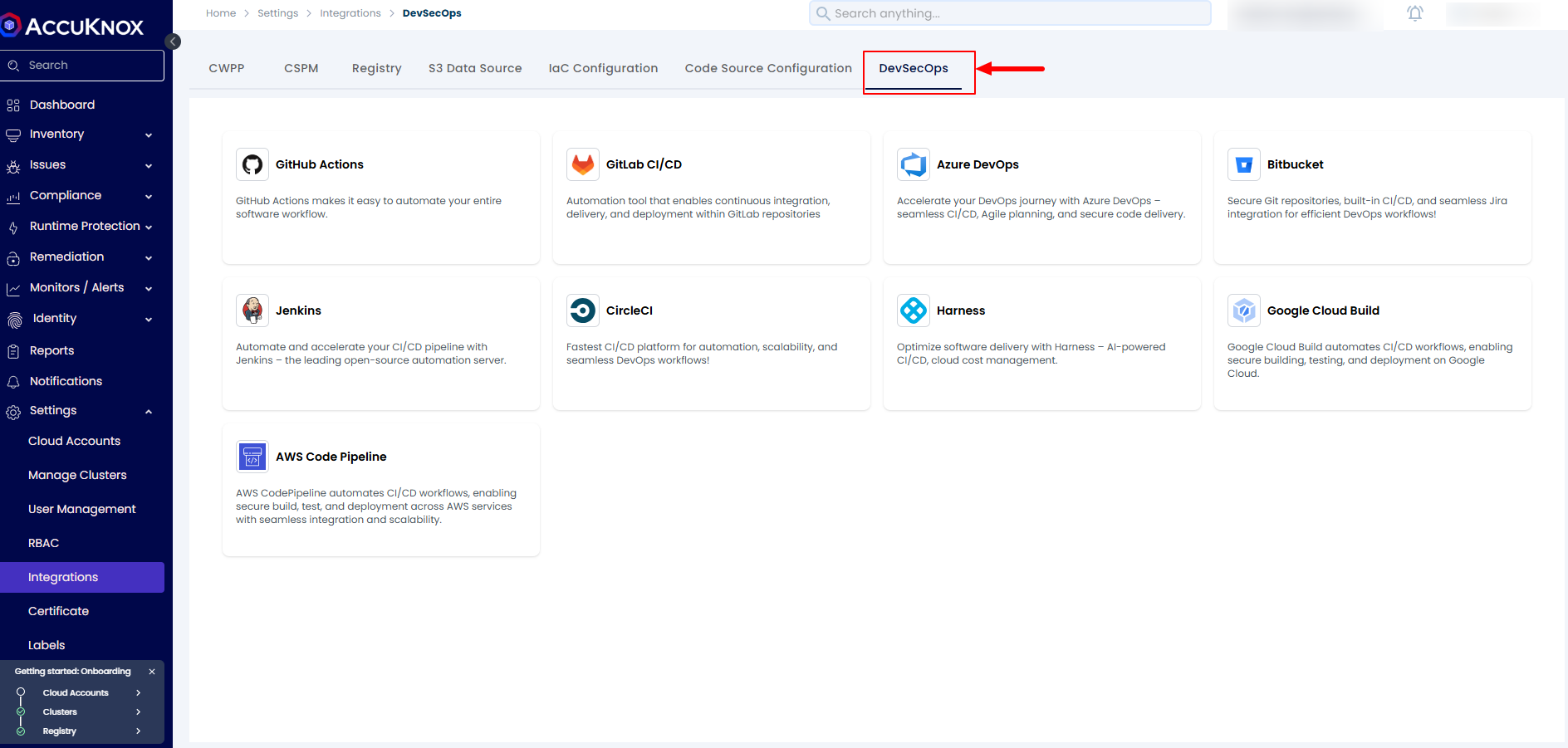Open the Bitbucket card title

coord(1296,164)
